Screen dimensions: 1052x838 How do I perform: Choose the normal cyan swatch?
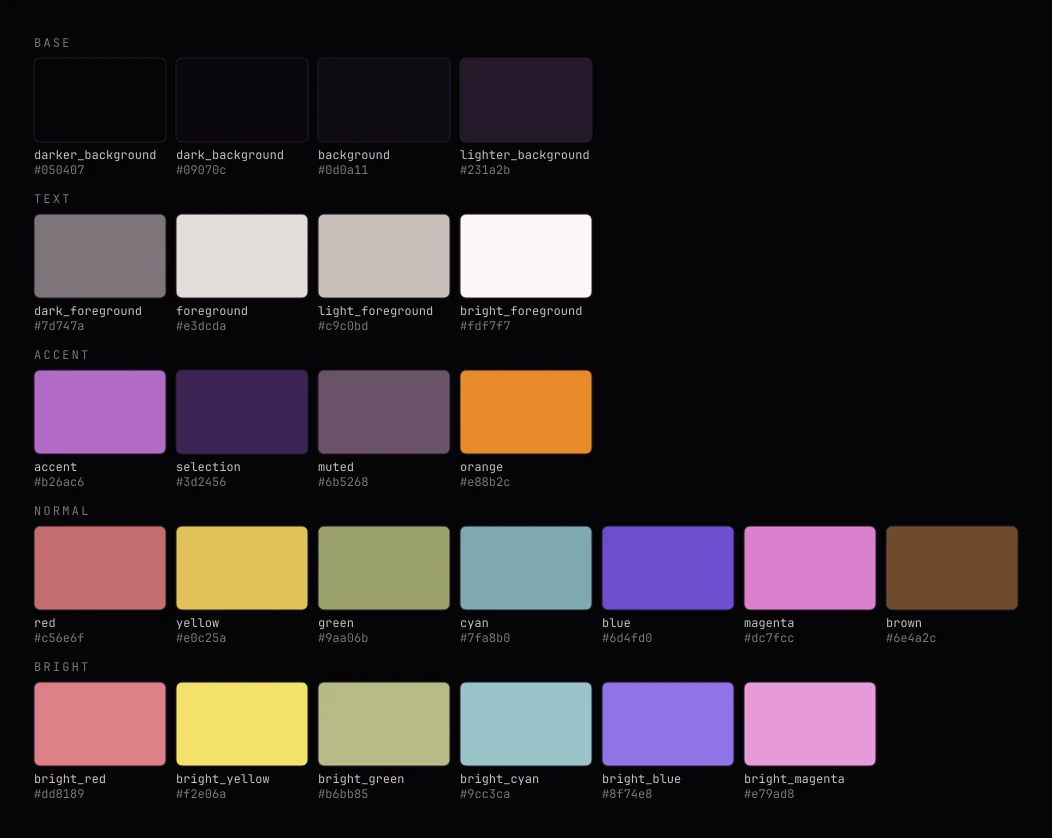(526, 568)
